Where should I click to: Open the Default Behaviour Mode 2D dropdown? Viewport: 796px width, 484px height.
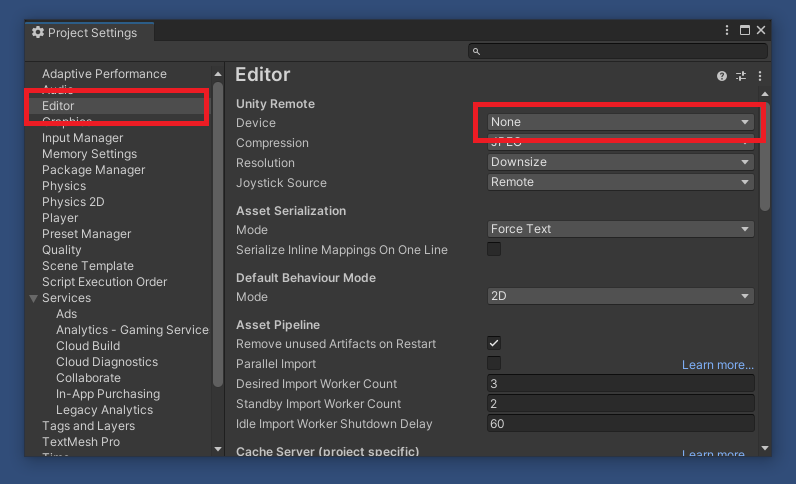(x=620, y=296)
